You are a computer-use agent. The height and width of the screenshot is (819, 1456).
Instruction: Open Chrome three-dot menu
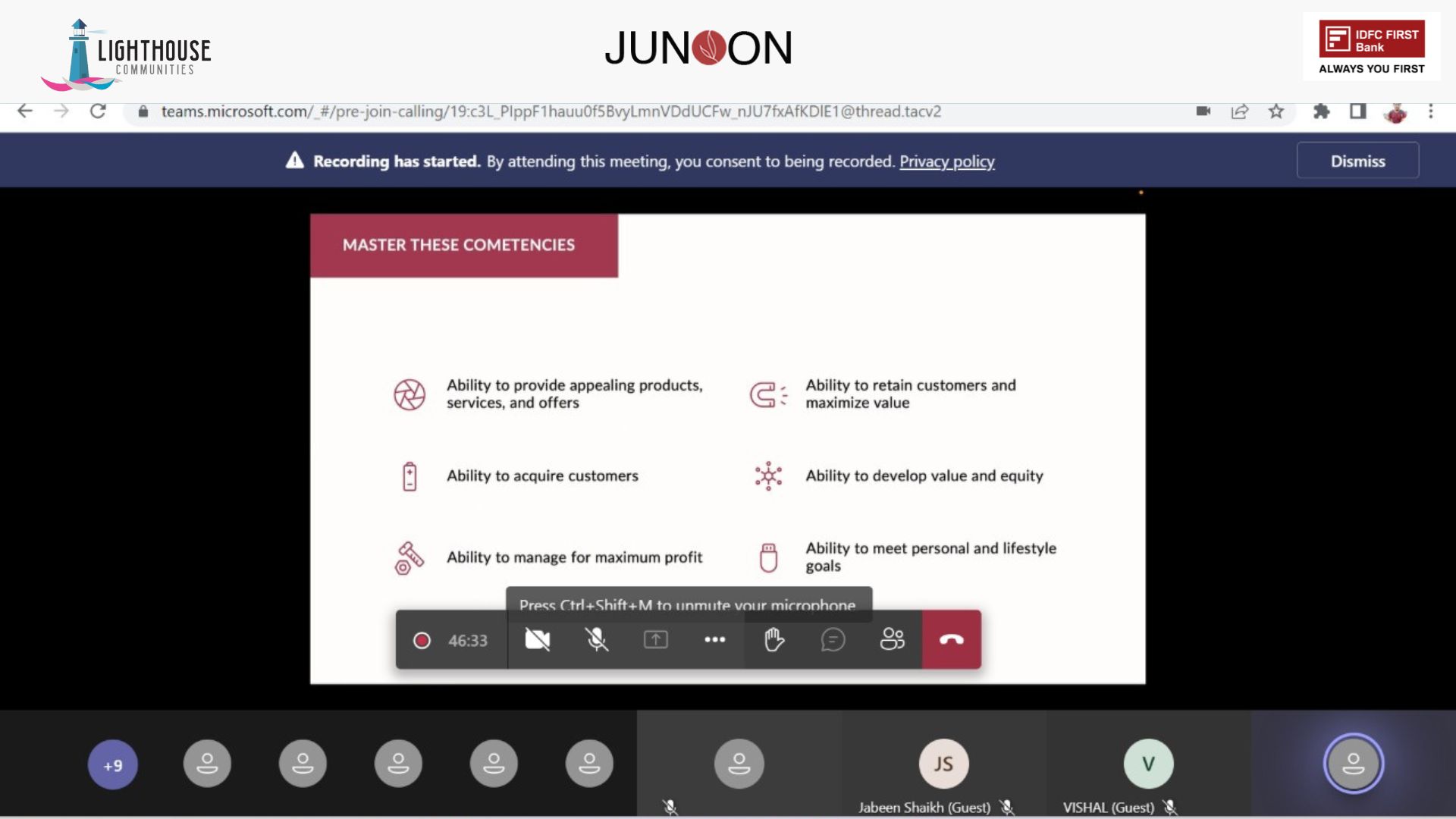coord(1431,111)
